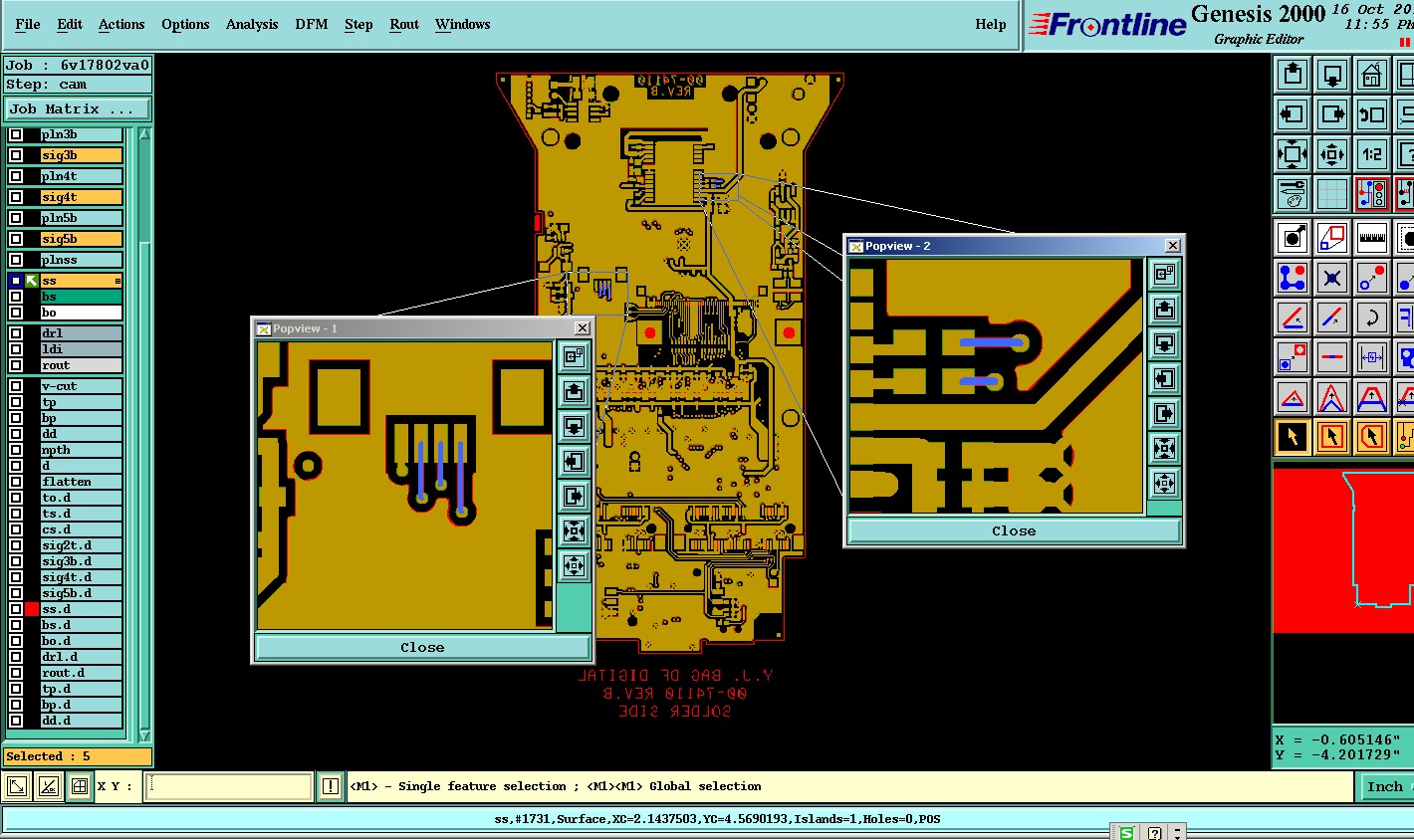This screenshot has width=1414, height=840.
Task: Select the flatten layer name in list
Action: pos(81,482)
